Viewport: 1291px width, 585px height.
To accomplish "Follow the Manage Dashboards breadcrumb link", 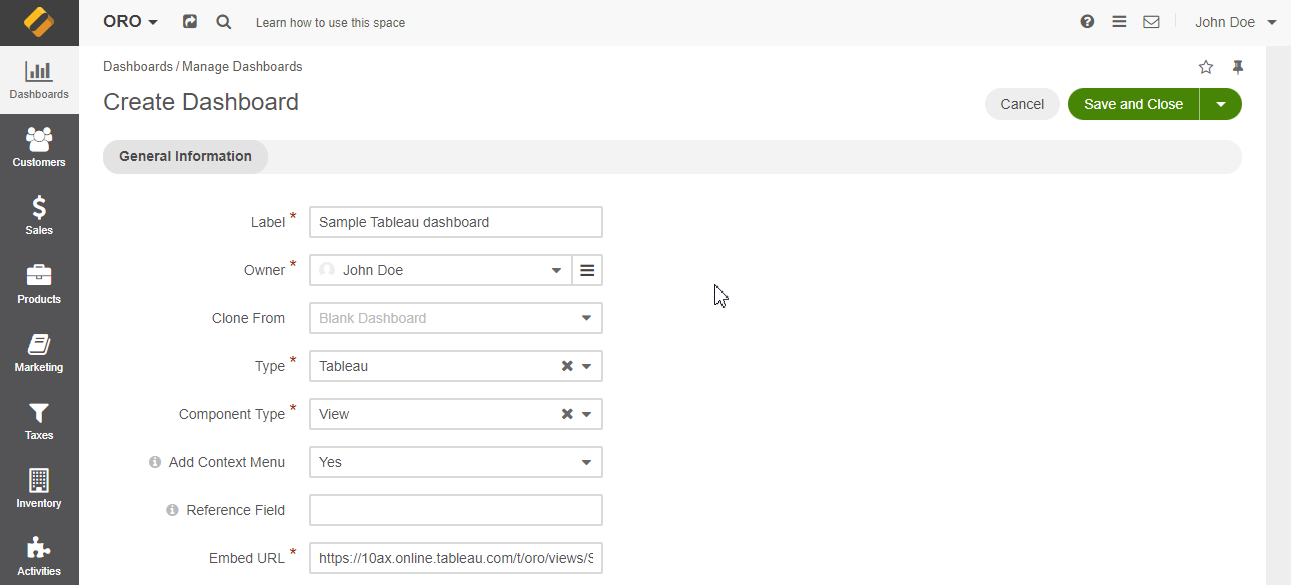I will point(242,67).
